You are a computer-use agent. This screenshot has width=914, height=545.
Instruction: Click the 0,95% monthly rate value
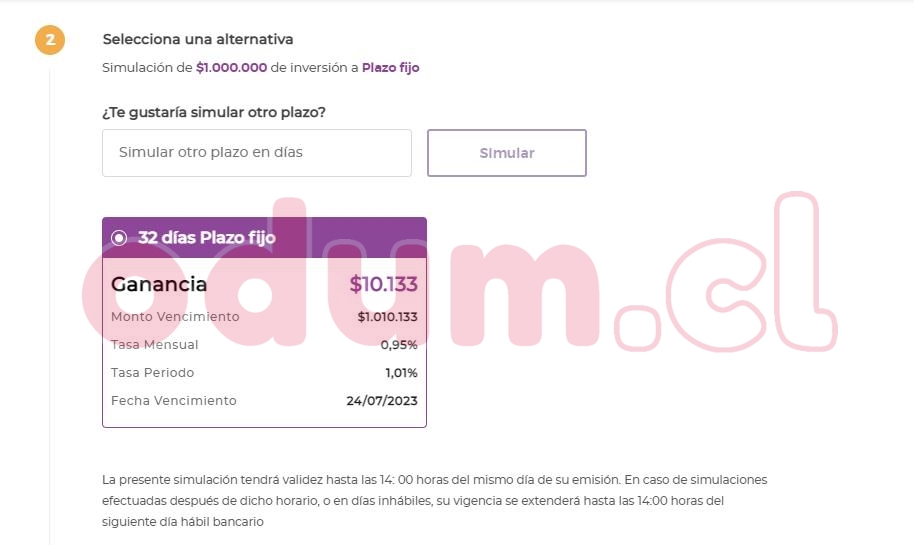pos(399,345)
